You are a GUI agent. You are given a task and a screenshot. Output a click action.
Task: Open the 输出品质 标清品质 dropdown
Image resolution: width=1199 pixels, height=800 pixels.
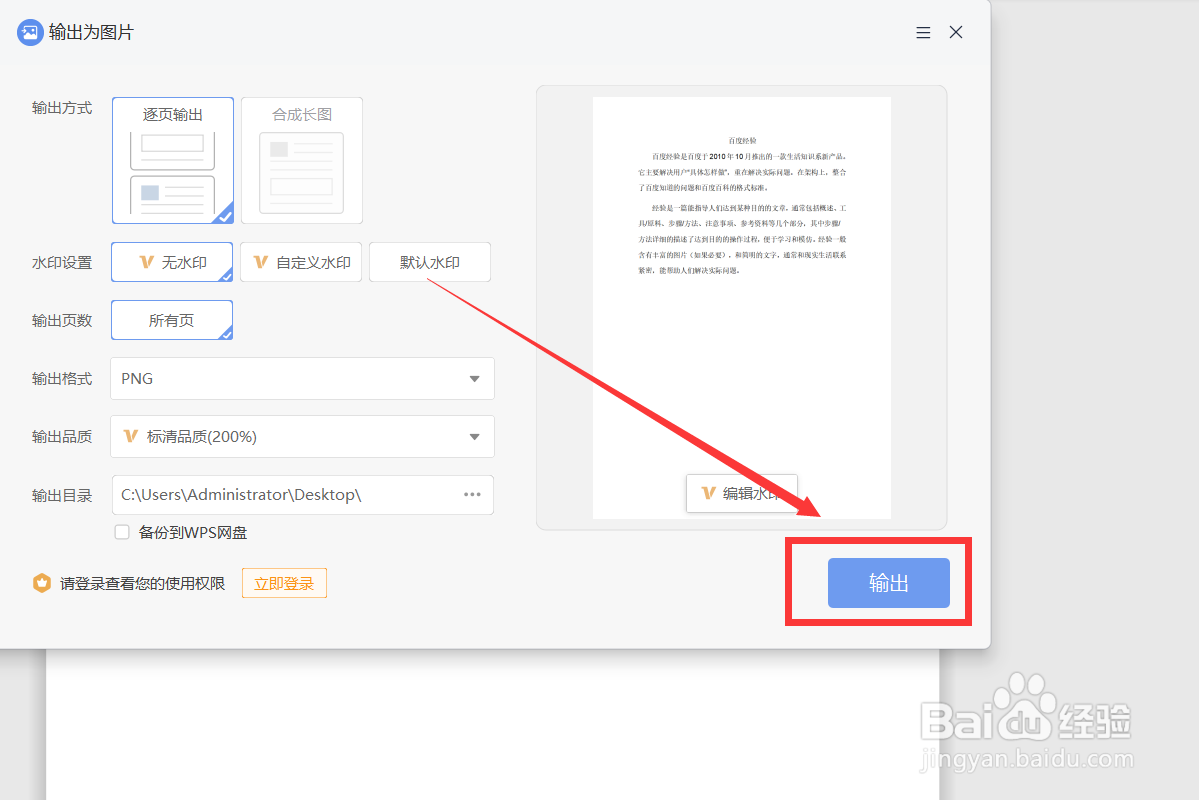click(302, 437)
